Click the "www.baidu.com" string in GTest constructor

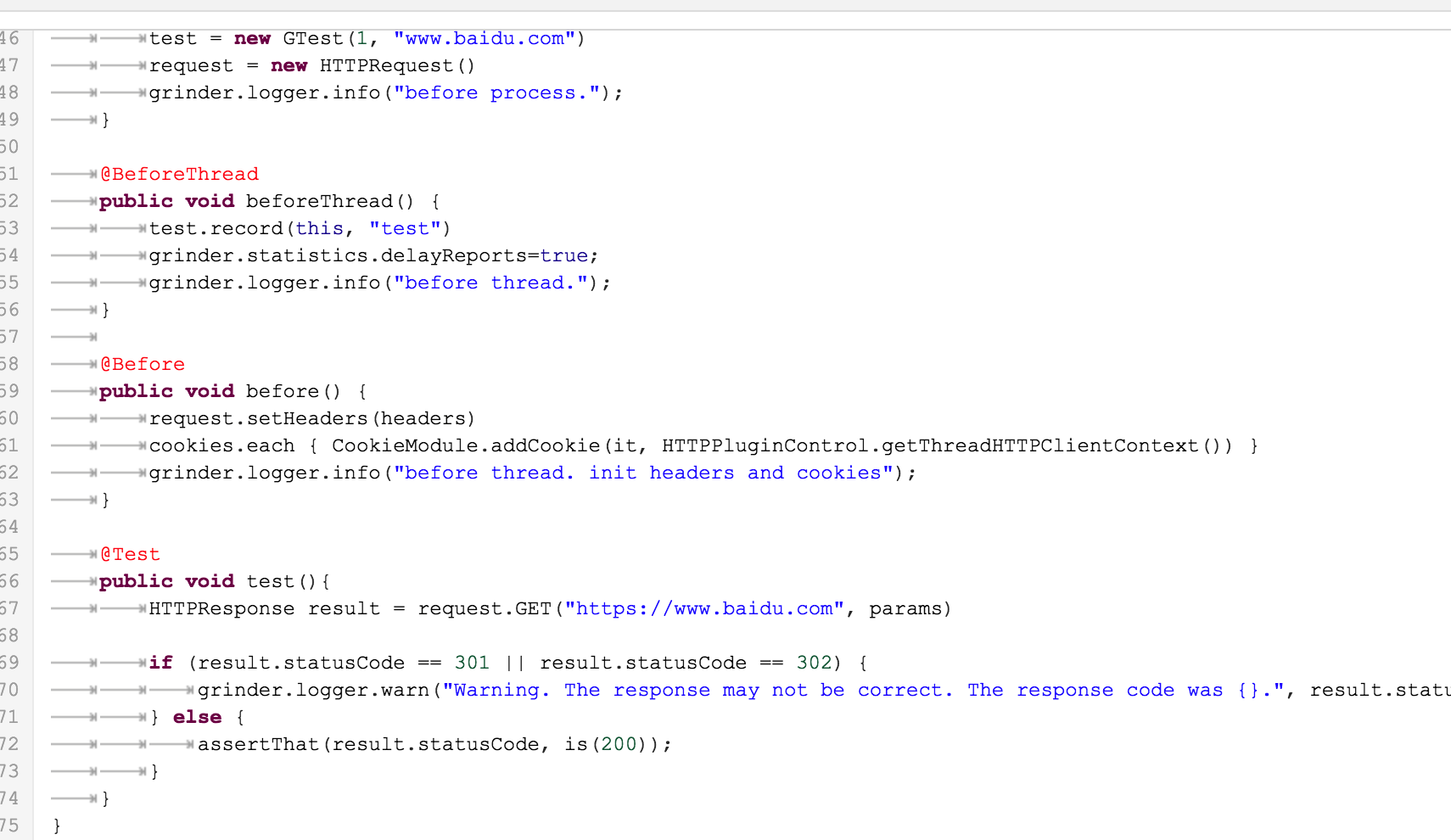[484, 38]
